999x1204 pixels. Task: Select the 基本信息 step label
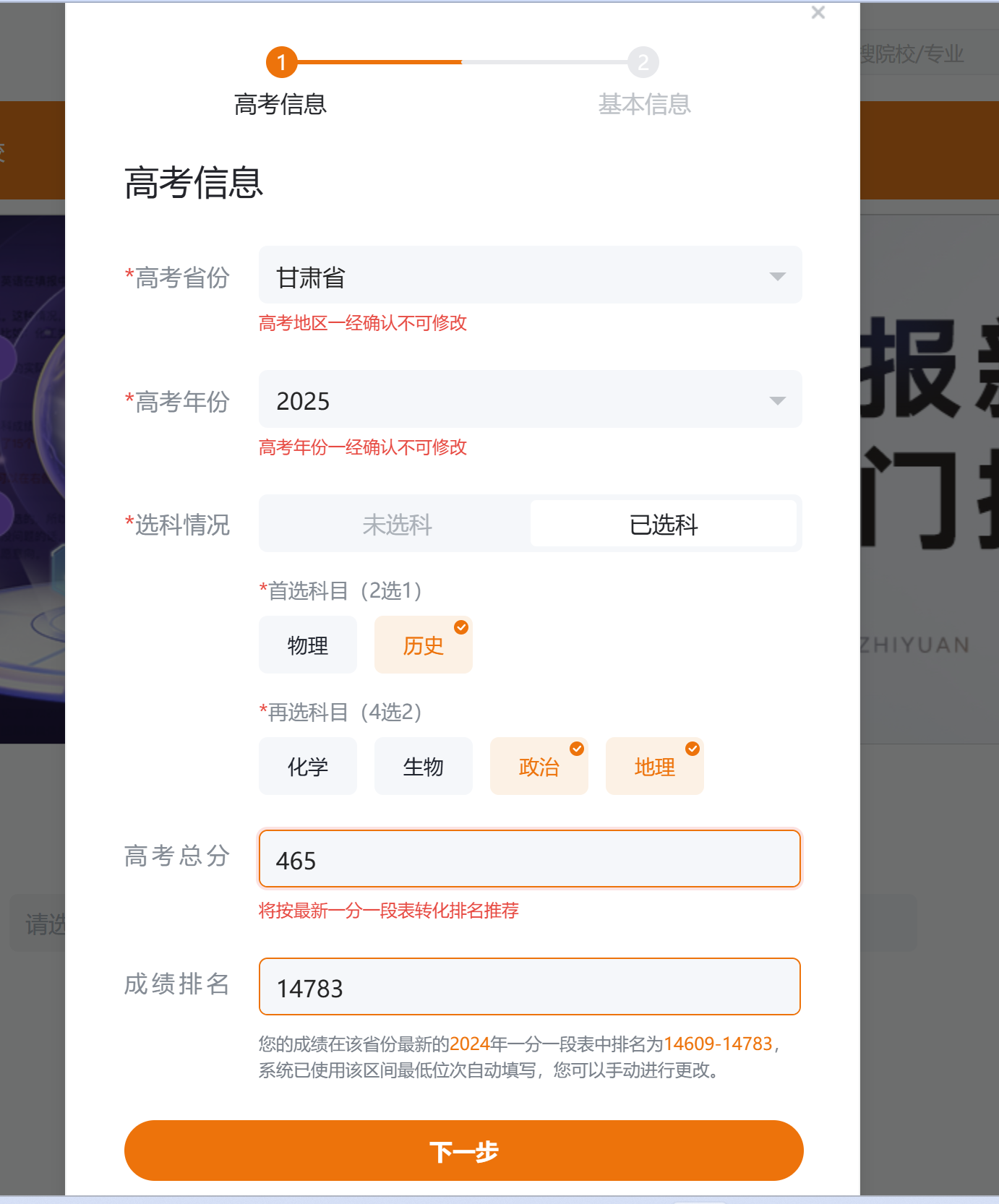coord(644,105)
